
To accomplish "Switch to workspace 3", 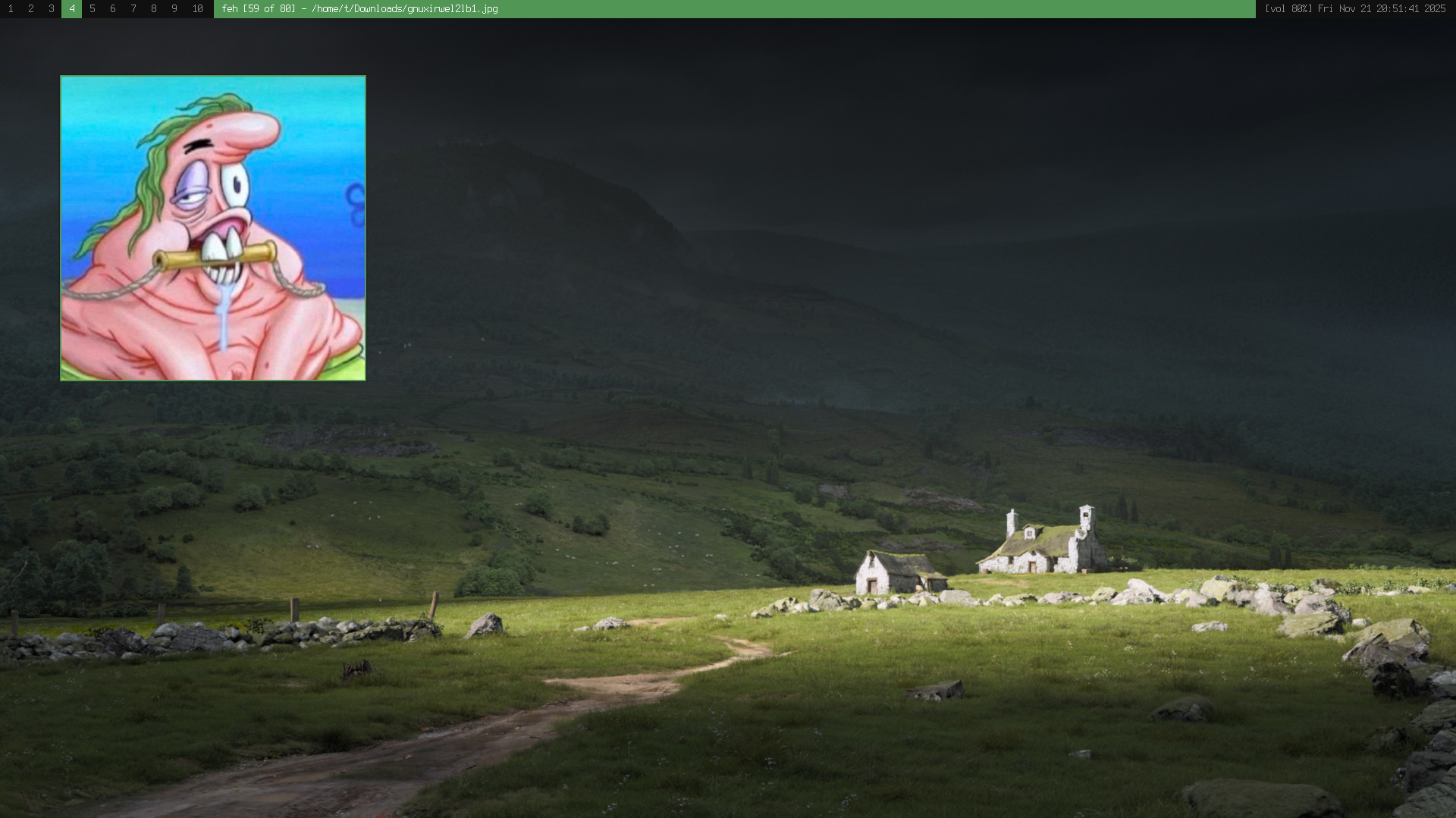I will [x=52, y=9].
